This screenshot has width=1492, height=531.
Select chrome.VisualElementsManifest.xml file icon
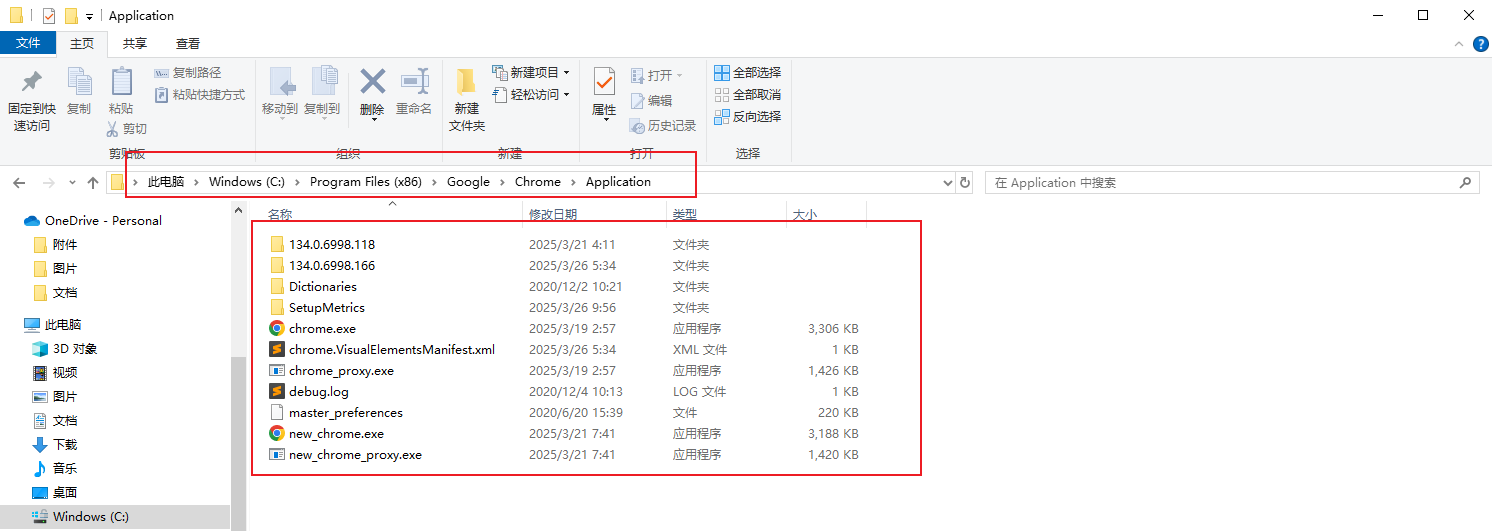[x=277, y=349]
